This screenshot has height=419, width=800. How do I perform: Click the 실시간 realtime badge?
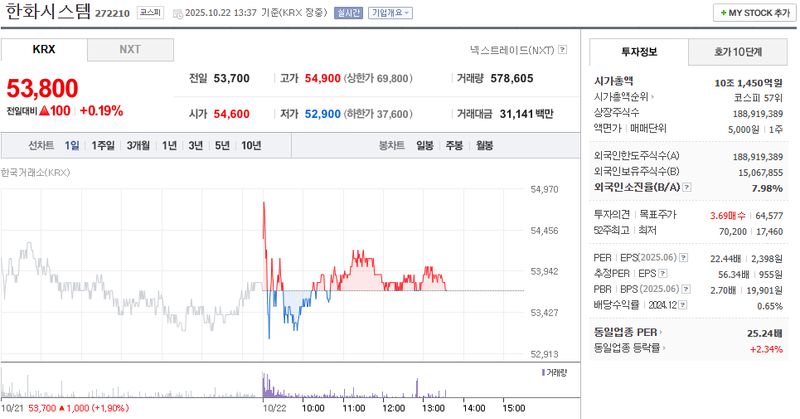pos(348,13)
